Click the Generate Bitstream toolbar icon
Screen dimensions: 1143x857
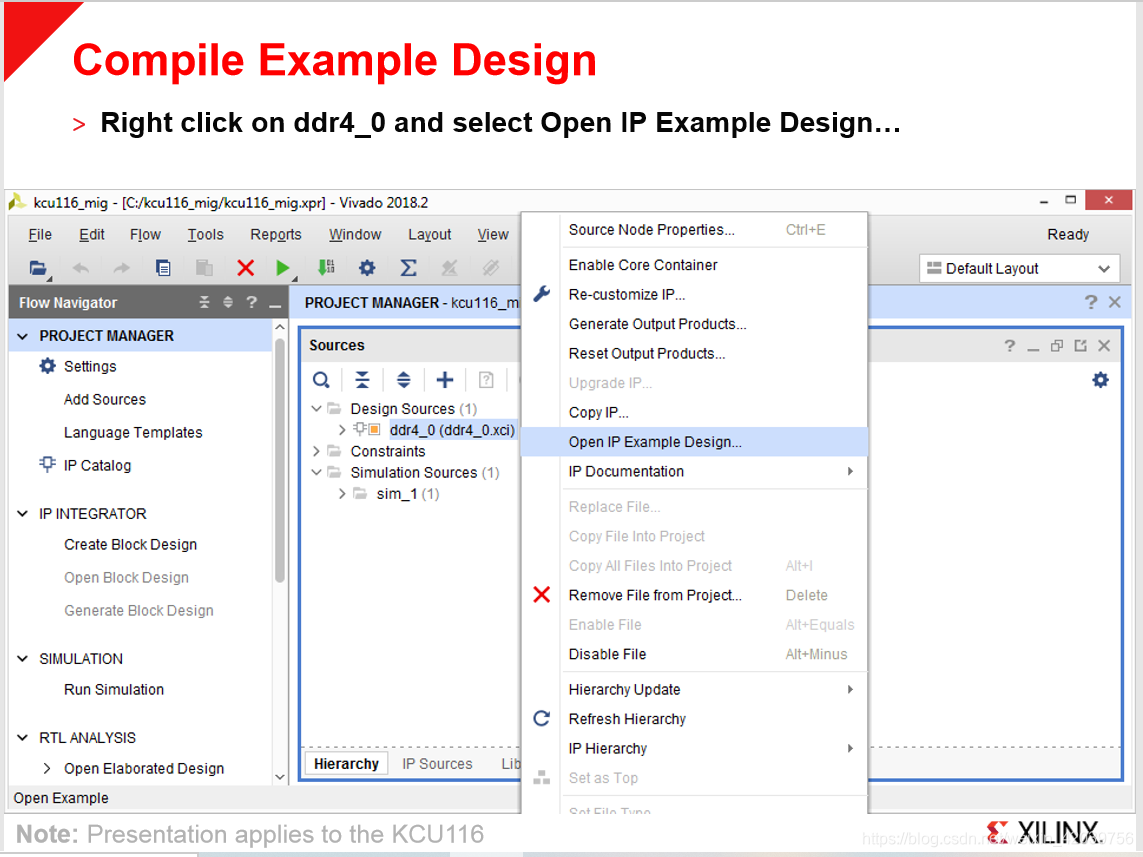327,267
